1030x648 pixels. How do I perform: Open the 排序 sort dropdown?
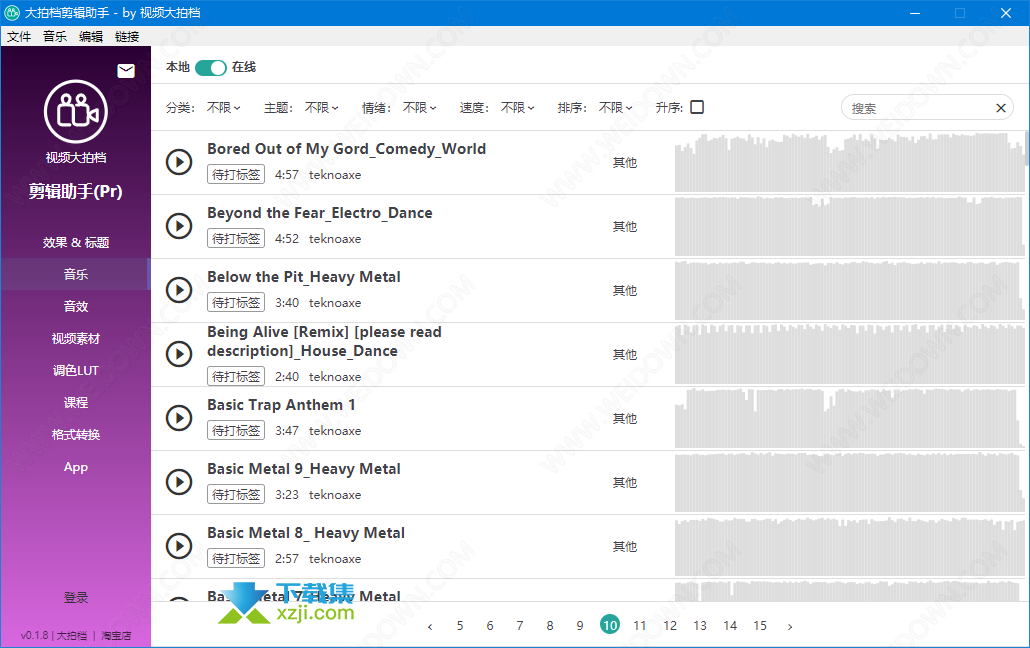coord(616,108)
